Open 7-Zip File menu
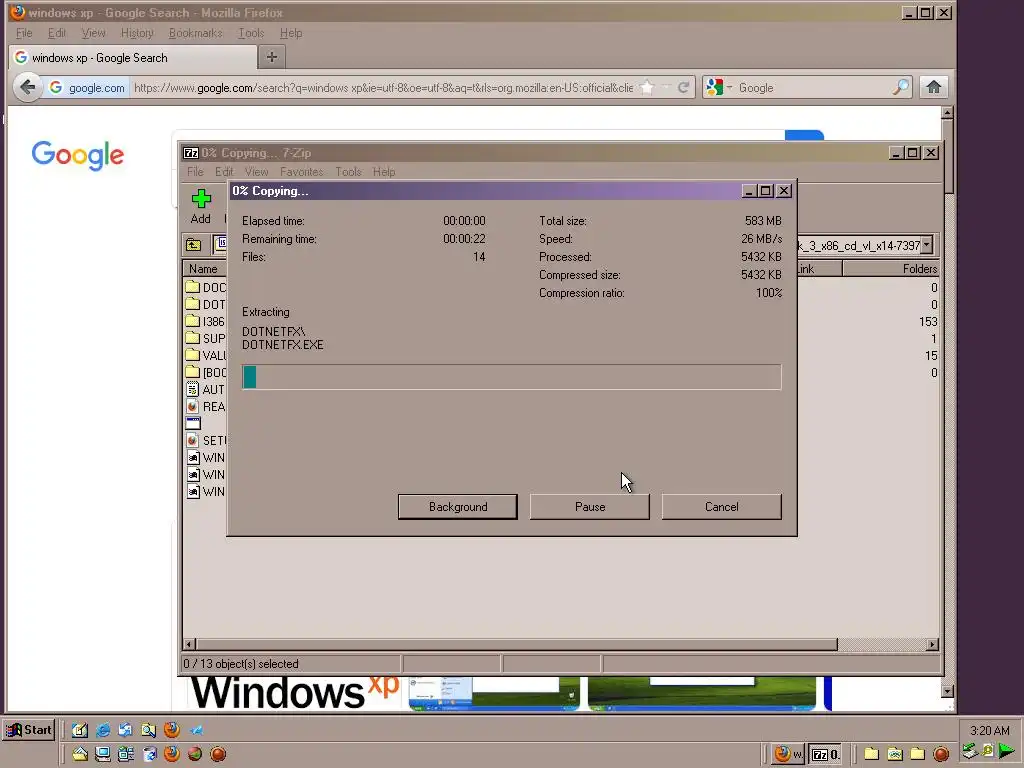The image size is (1024, 768). 195,172
